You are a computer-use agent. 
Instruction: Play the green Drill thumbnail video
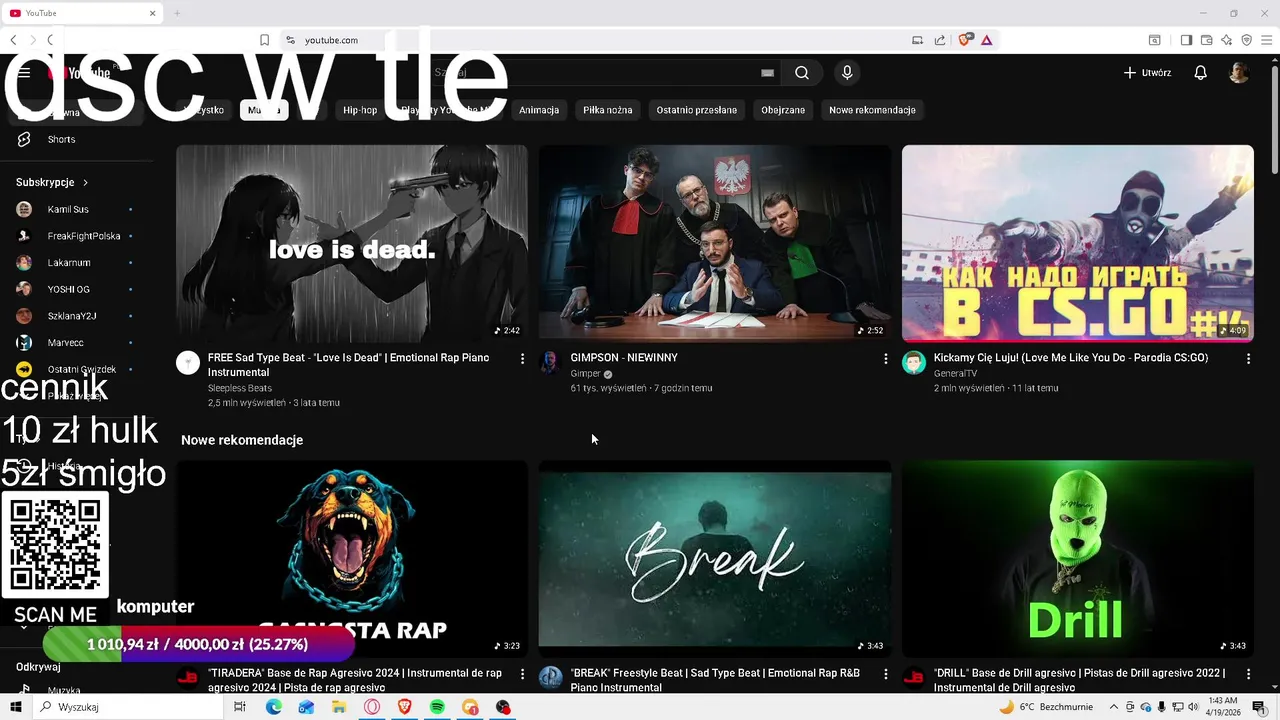[x=1078, y=558]
